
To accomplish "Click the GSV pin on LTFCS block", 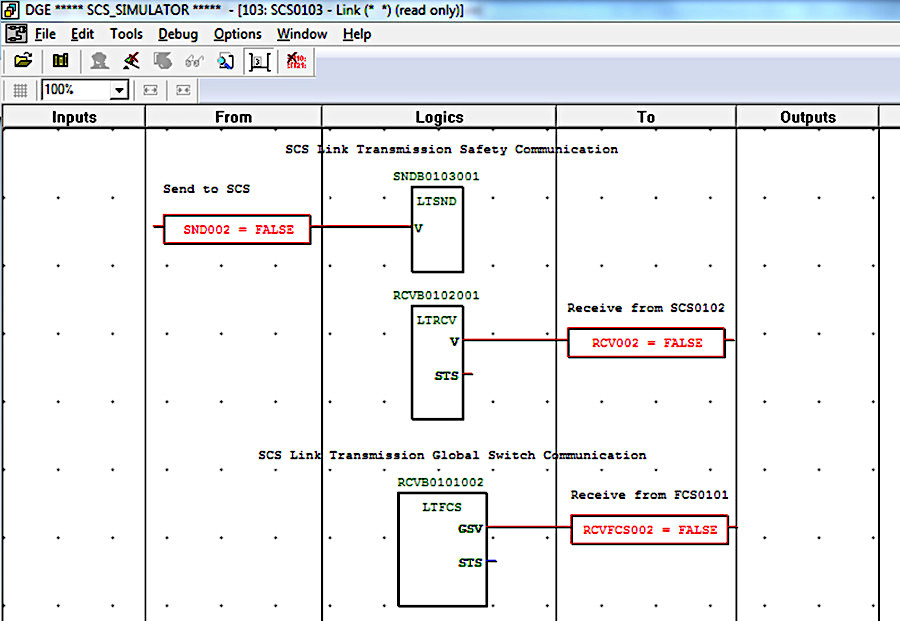I will [470, 529].
